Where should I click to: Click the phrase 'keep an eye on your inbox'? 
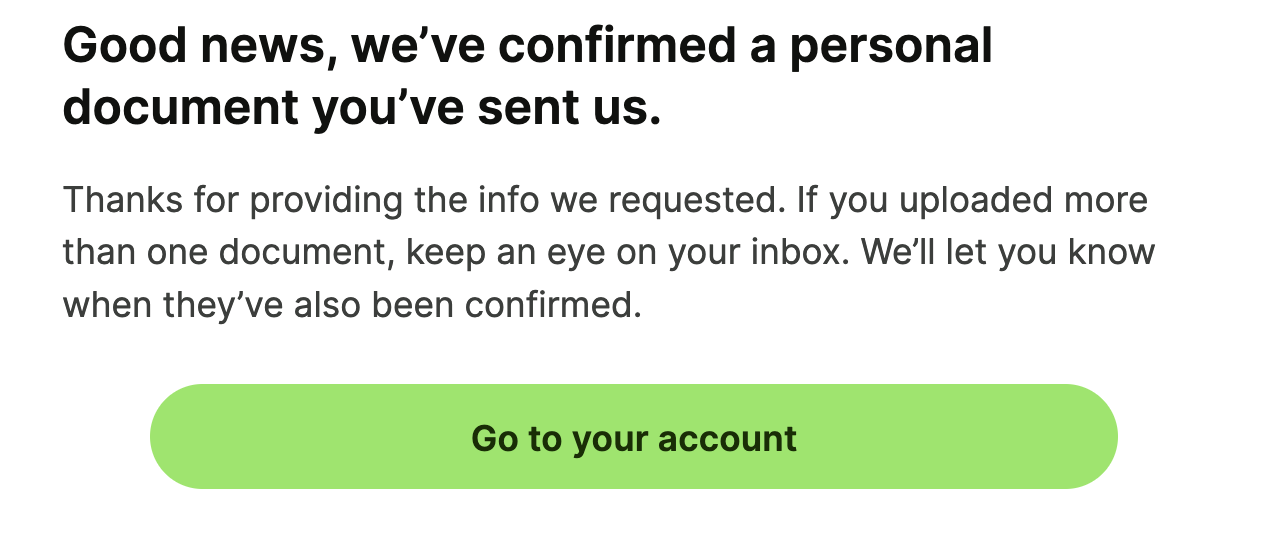point(626,253)
